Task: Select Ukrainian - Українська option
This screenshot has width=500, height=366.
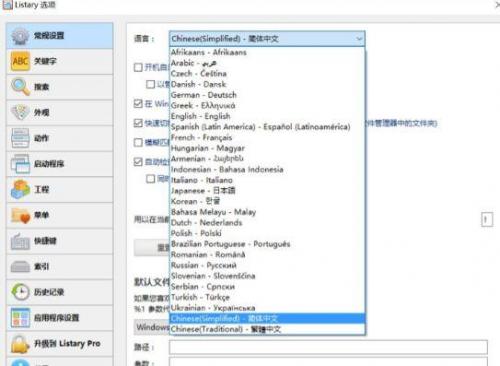Action: (267, 308)
